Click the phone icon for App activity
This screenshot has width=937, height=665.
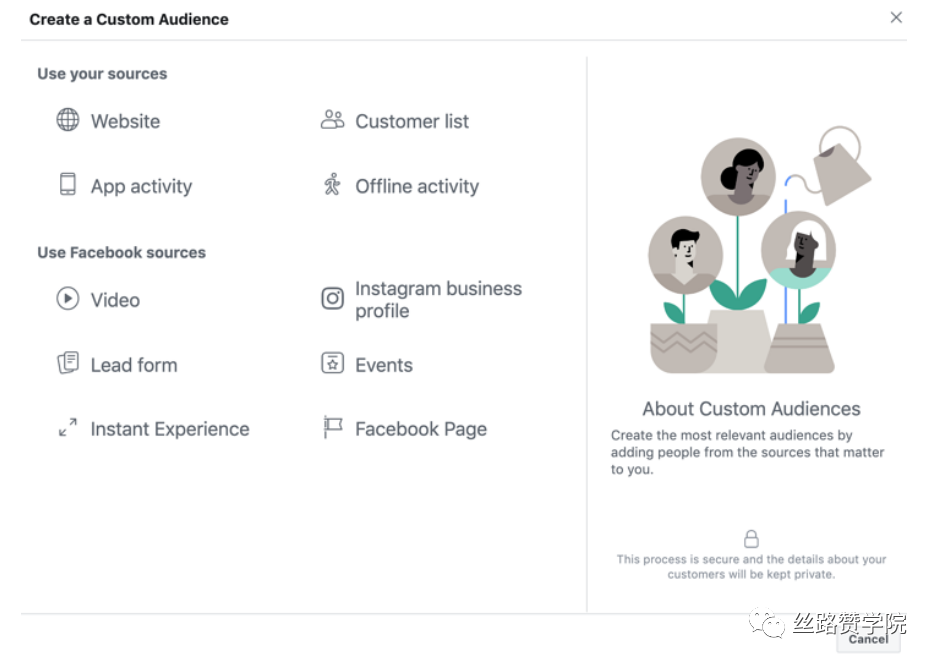tap(68, 184)
